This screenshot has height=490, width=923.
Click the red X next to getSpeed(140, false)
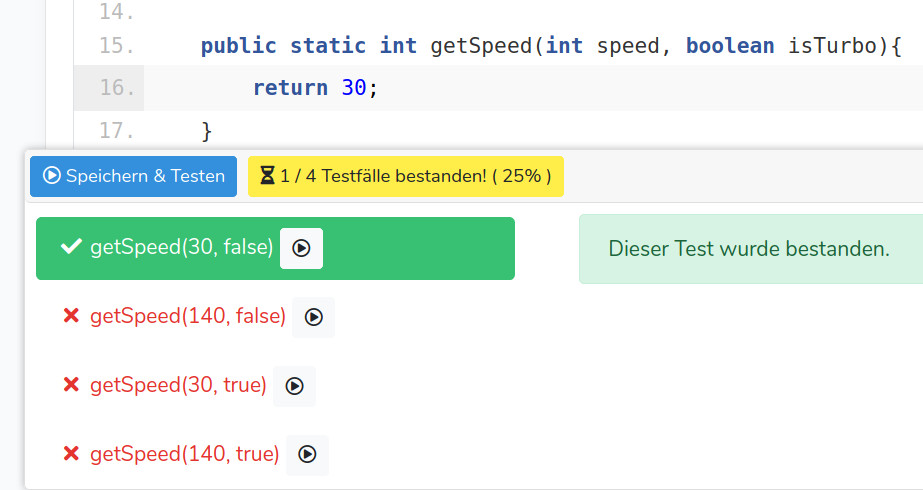pyautogui.click(x=71, y=316)
